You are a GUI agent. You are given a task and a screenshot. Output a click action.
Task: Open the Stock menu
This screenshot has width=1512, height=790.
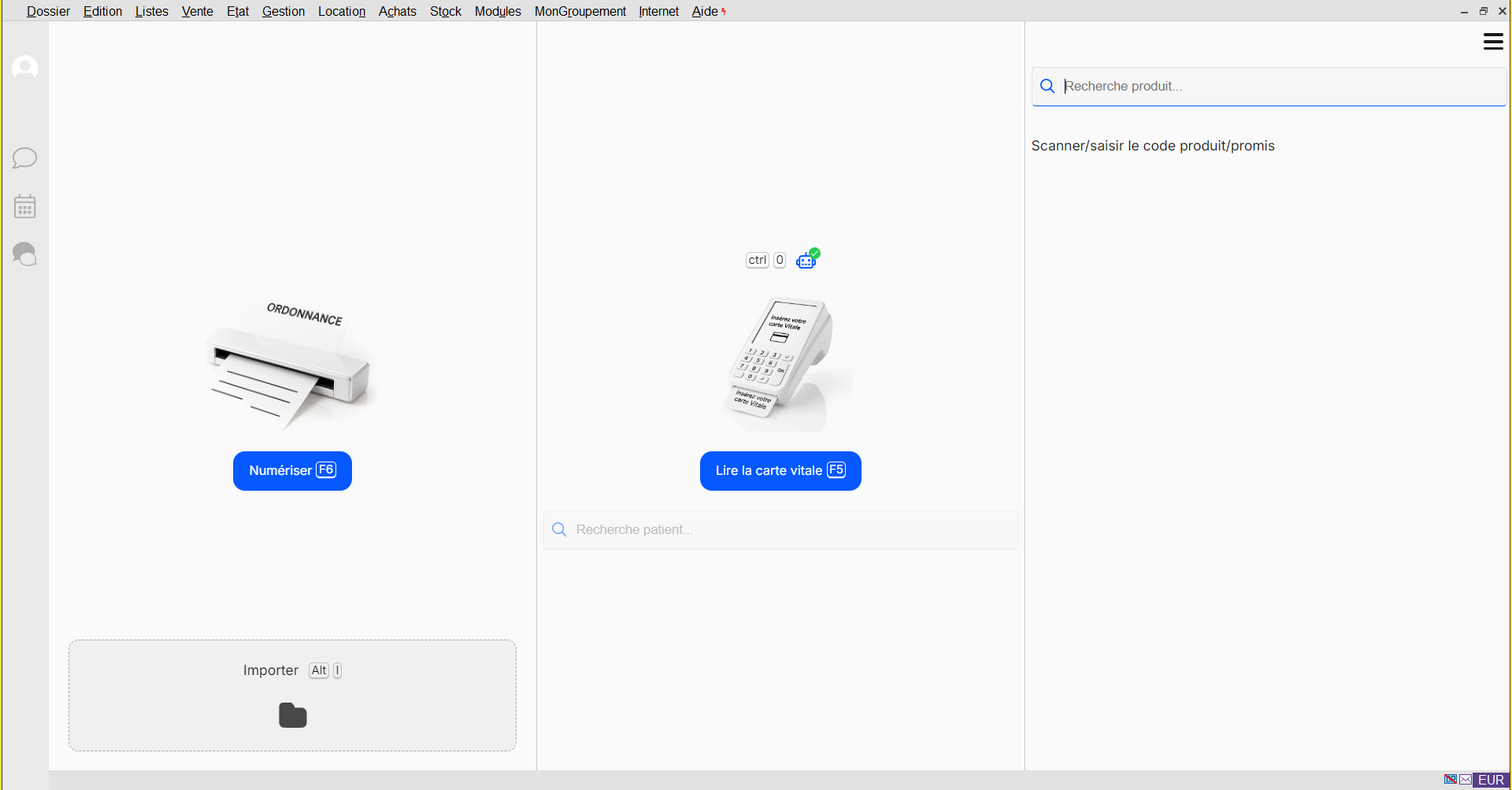(x=446, y=11)
